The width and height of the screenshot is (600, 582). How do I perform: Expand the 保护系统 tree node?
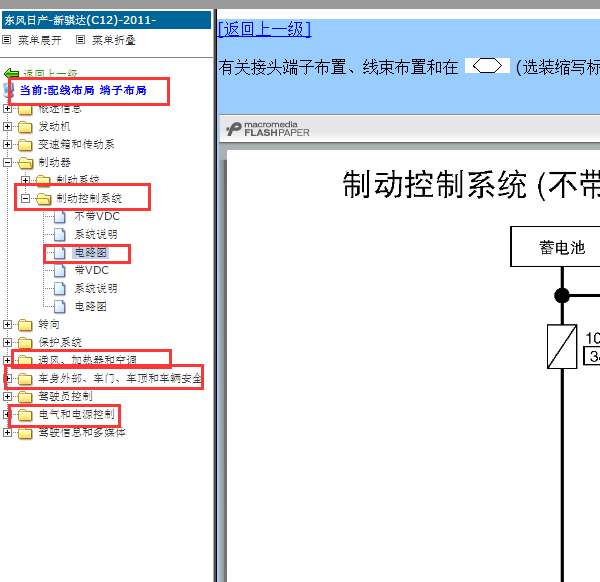tap(7, 342)
